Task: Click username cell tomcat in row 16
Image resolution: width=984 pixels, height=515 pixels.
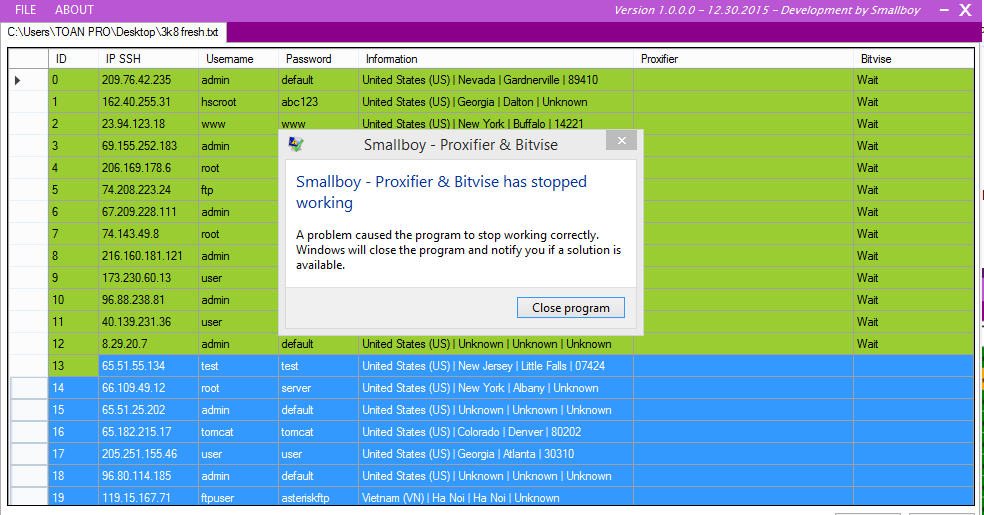Action: 238,432
